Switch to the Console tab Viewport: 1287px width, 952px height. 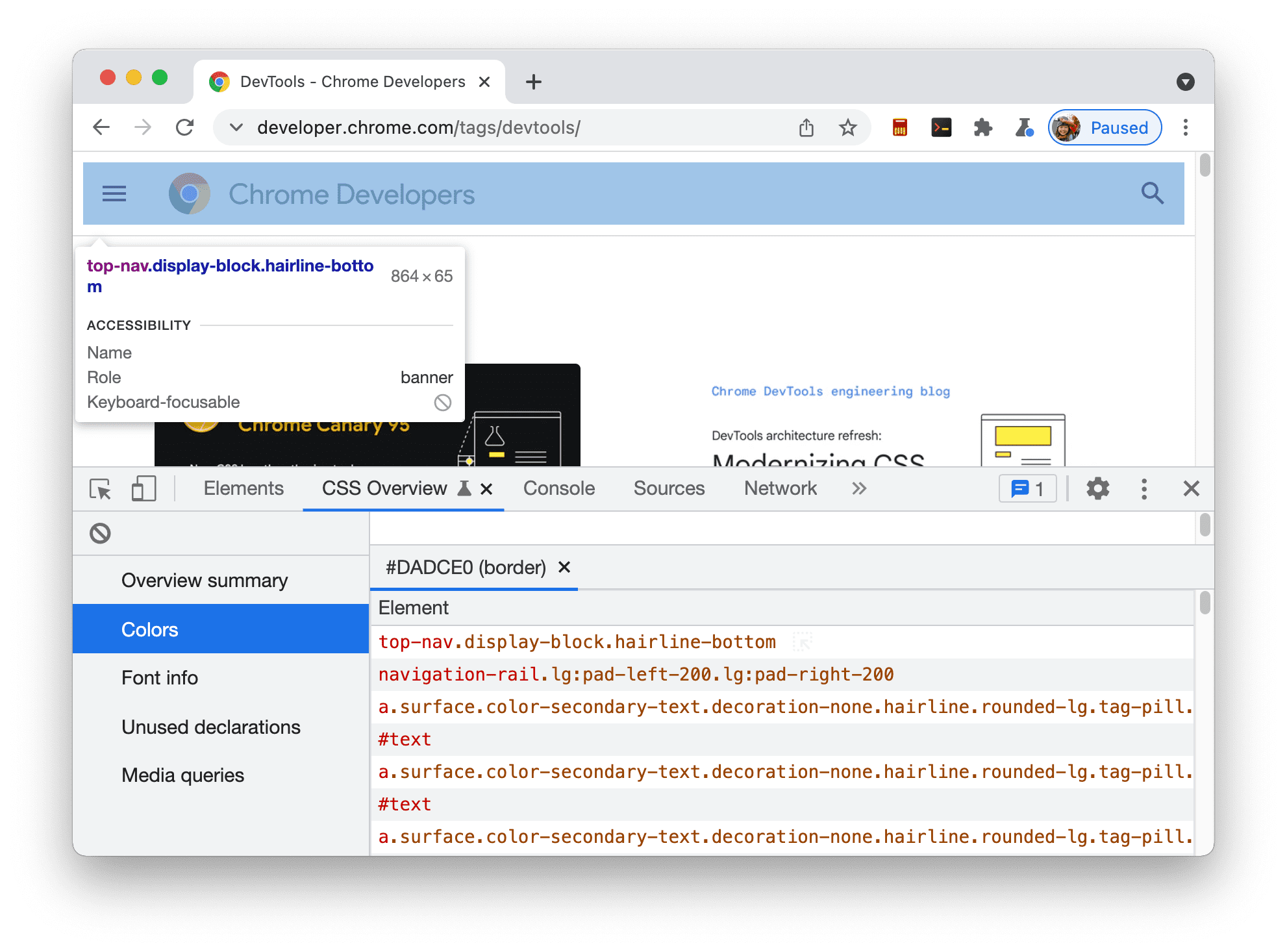coord(556,488)
